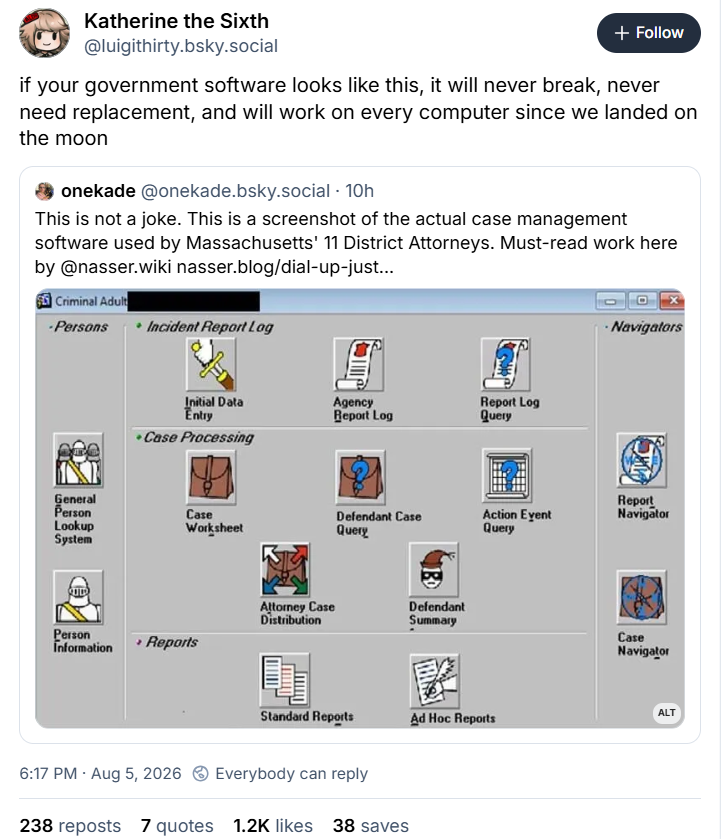The height and width of the screenshot is (839, 727).
Task: Open the Action Event Query grid icon
Action: pos(507,475)
